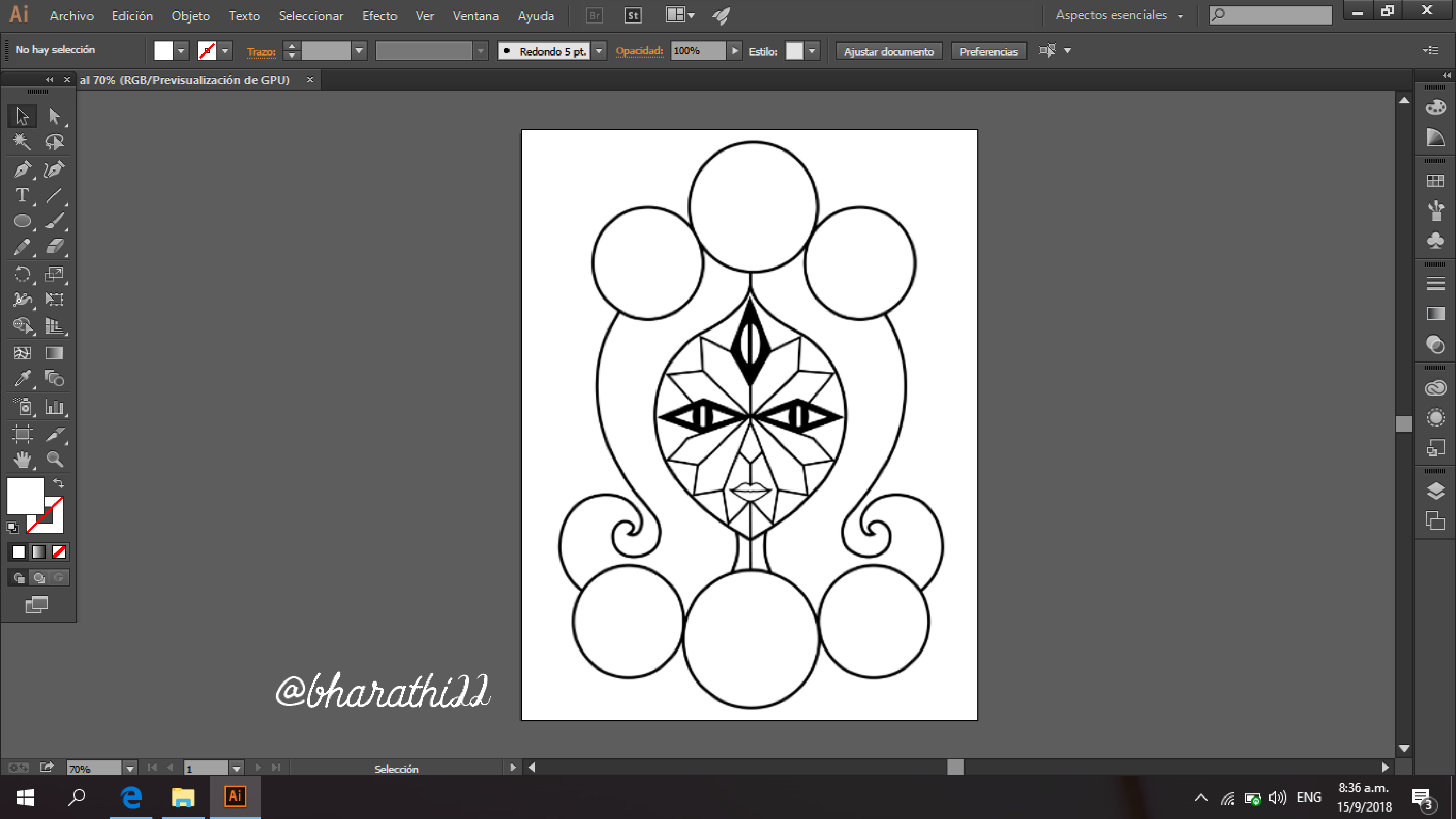1456x819 pixels.
Task: Select the Pencil tool
Action: pyautogui.click(x=22, y=247)
